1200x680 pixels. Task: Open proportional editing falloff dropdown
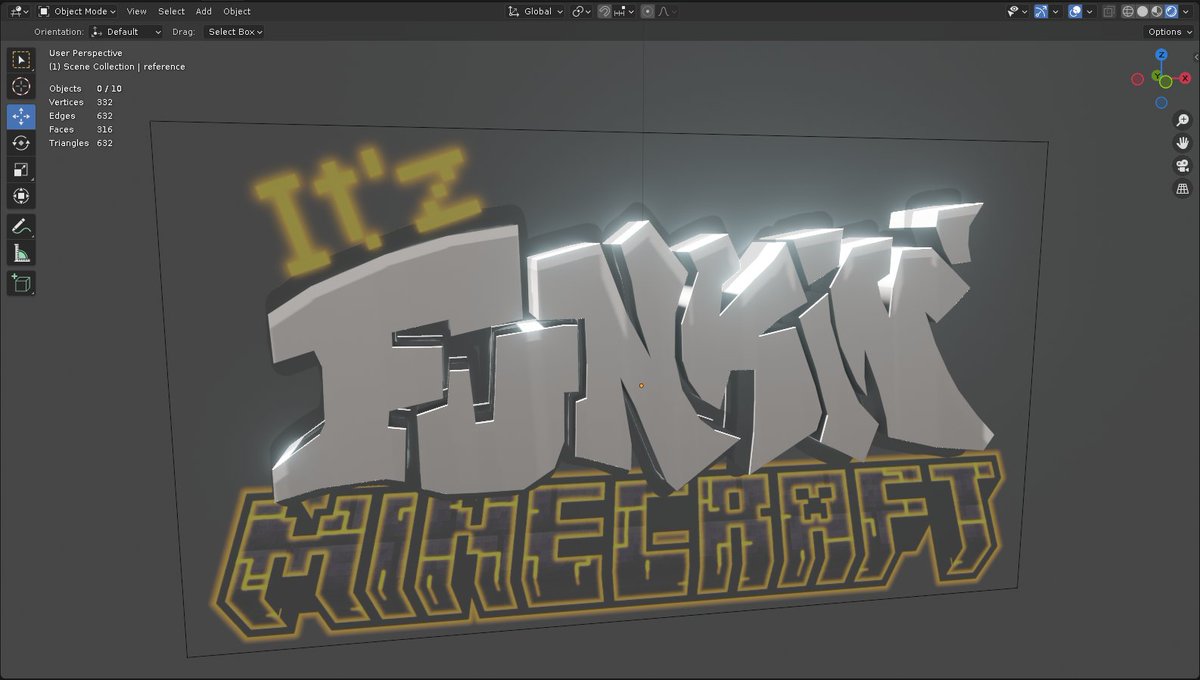pyautogui.click(x=666, y=11)
